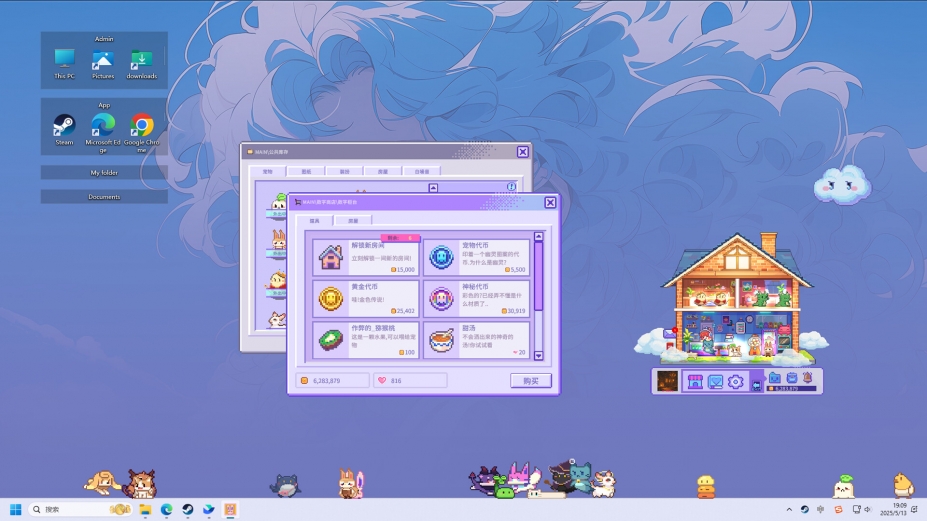Click the heart monitor icon in game toolbar
The height and width of the screenshot is (521, 927).
click(715, 382)
